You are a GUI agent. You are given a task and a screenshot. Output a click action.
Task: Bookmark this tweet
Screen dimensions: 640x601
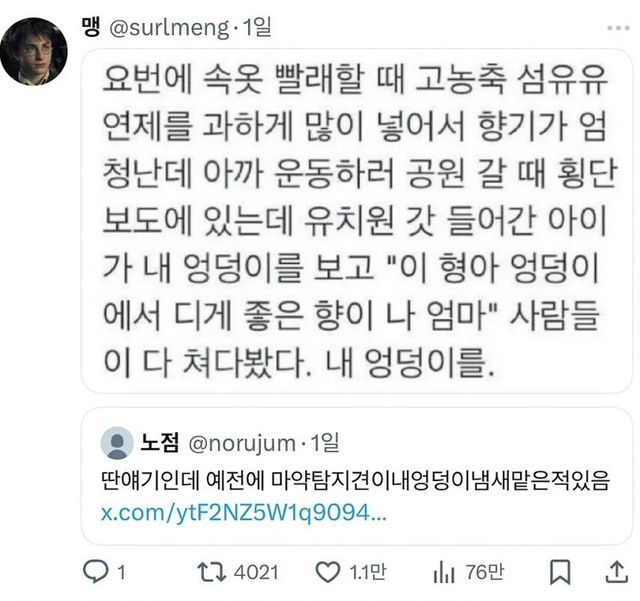pos(560,572)
